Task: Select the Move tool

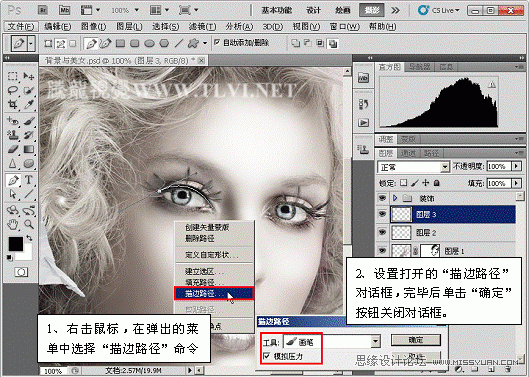Action: pyautogui.click(x=29, y=76)
